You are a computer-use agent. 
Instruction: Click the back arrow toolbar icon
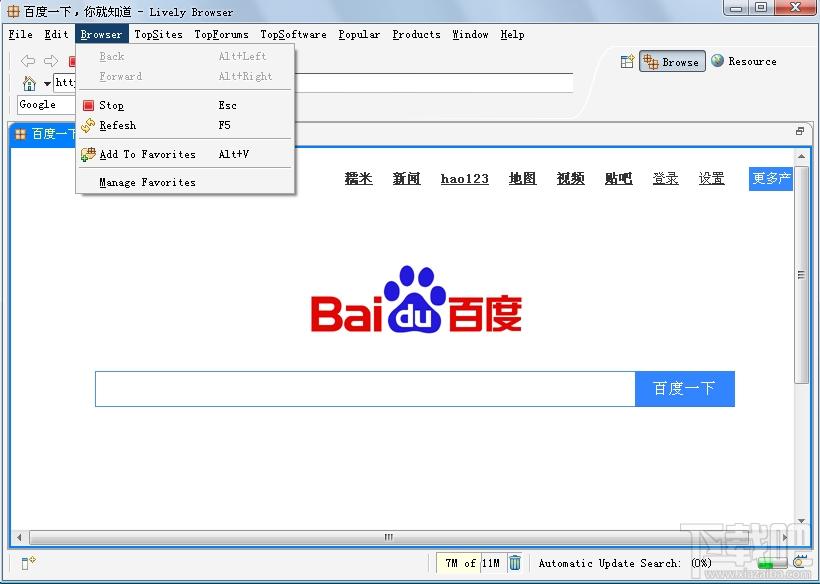coord(28,61)
